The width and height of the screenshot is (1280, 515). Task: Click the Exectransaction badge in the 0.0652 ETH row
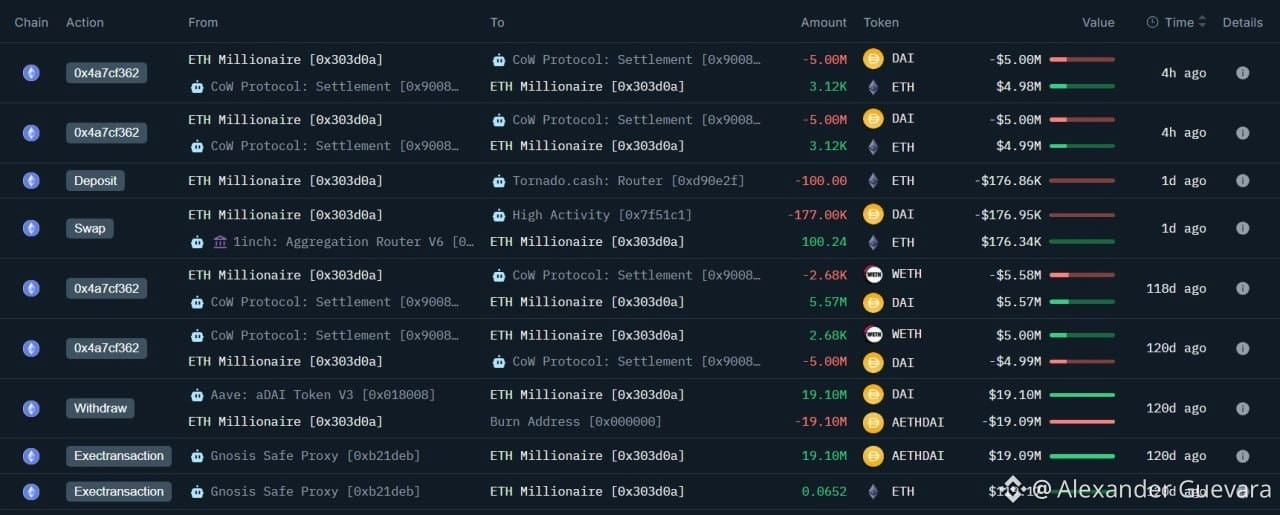(x=119, y=491)
